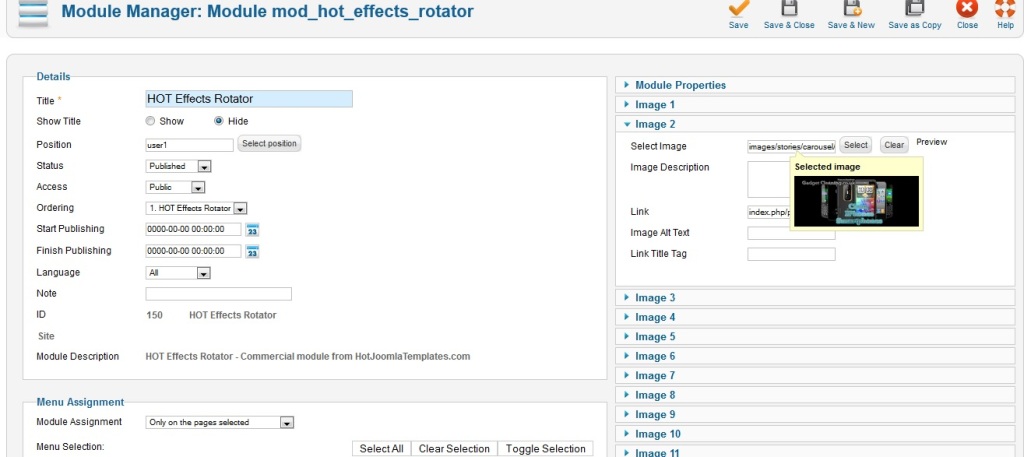Click the Select position button

269,144
